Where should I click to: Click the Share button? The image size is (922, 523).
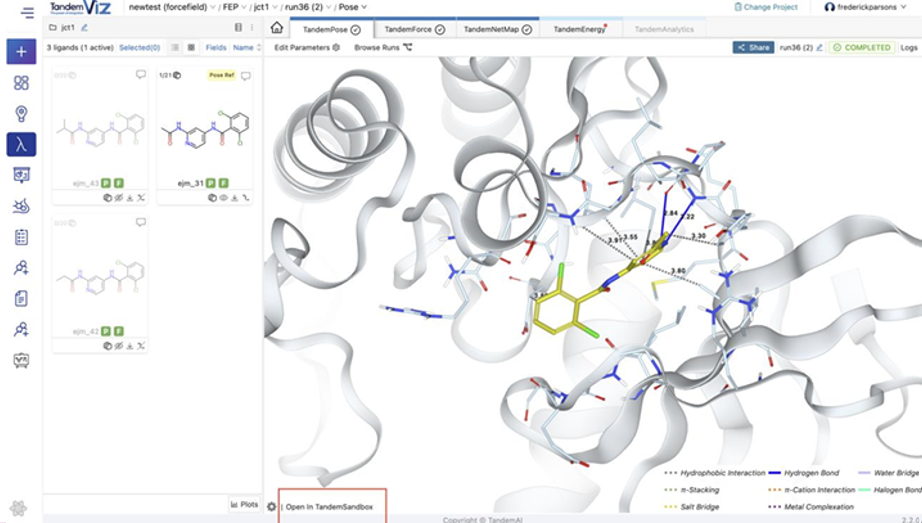[753, 48]
